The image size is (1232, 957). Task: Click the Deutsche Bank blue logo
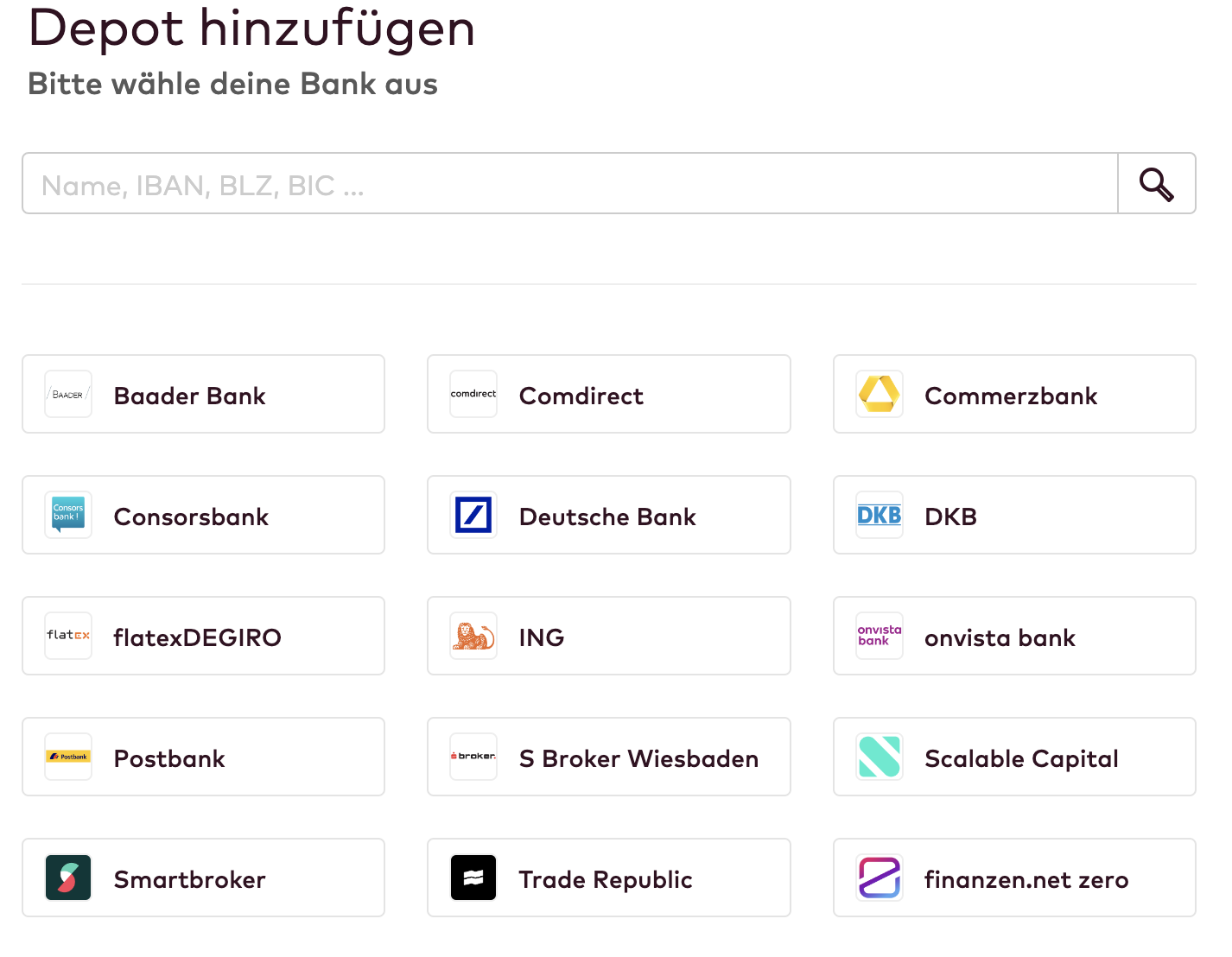(473, 515)
